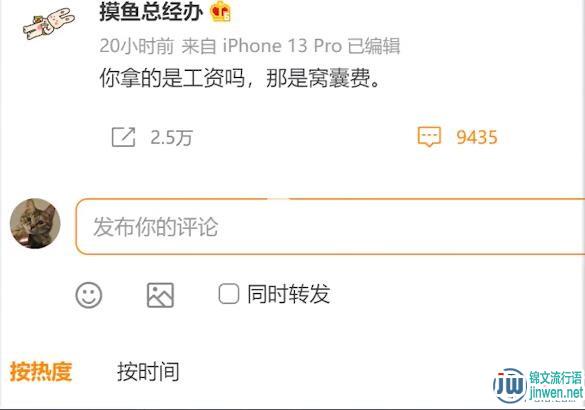This screenshot has height=410, width=585.
Task: Click the cat avatar beside the comment box
Action: coord(35,223)
